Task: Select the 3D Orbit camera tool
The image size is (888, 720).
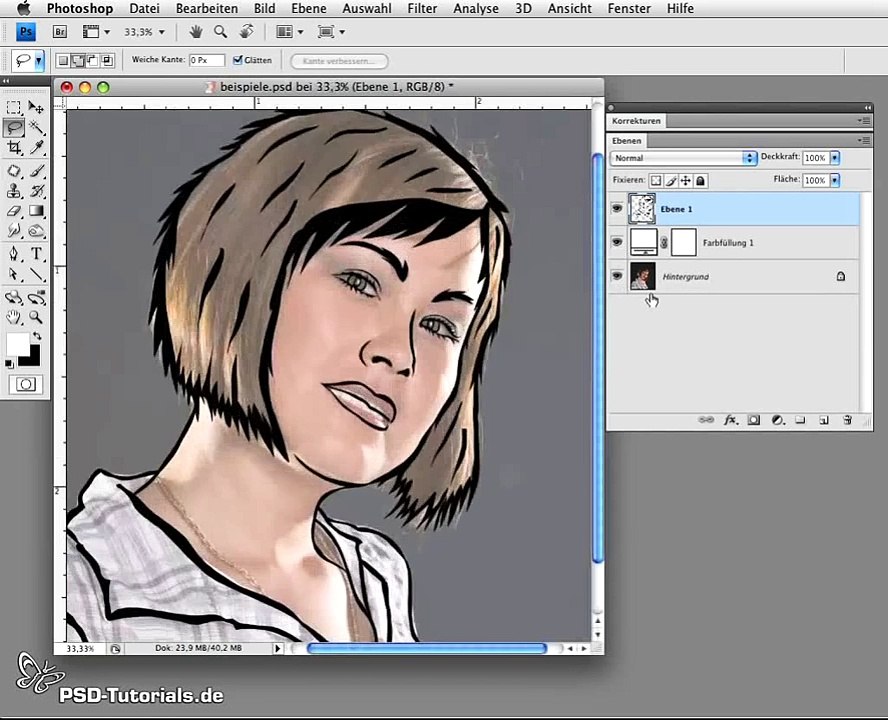Action: [36, 297]
